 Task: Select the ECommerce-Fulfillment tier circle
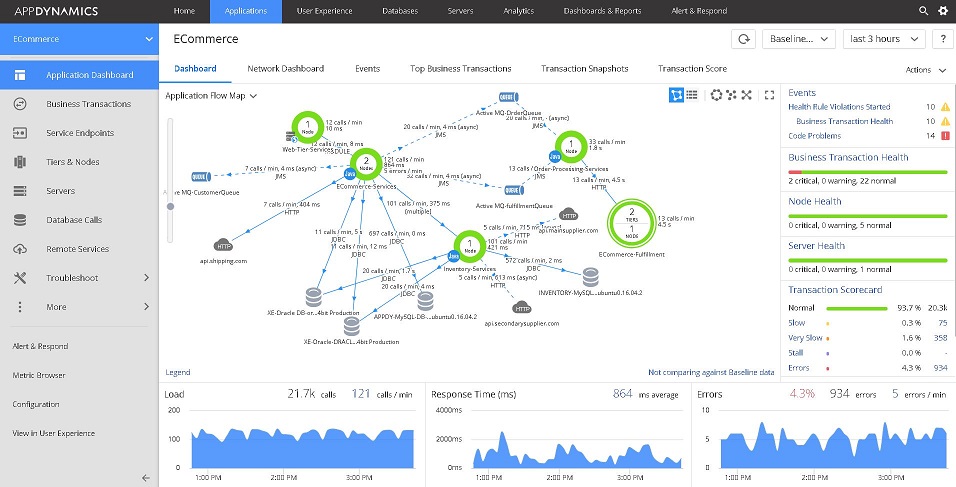tap(632, 222)
